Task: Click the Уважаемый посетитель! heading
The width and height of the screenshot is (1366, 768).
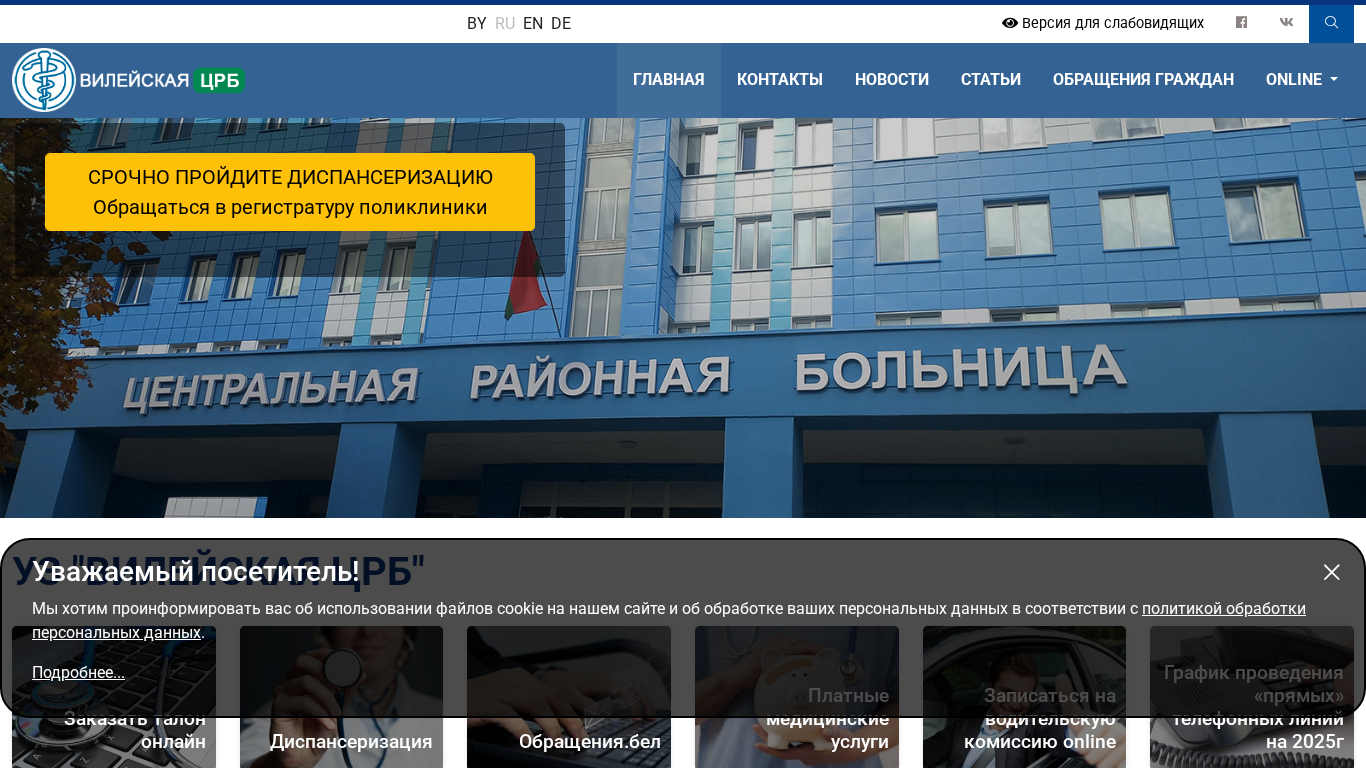Action: tap(195, 571)
